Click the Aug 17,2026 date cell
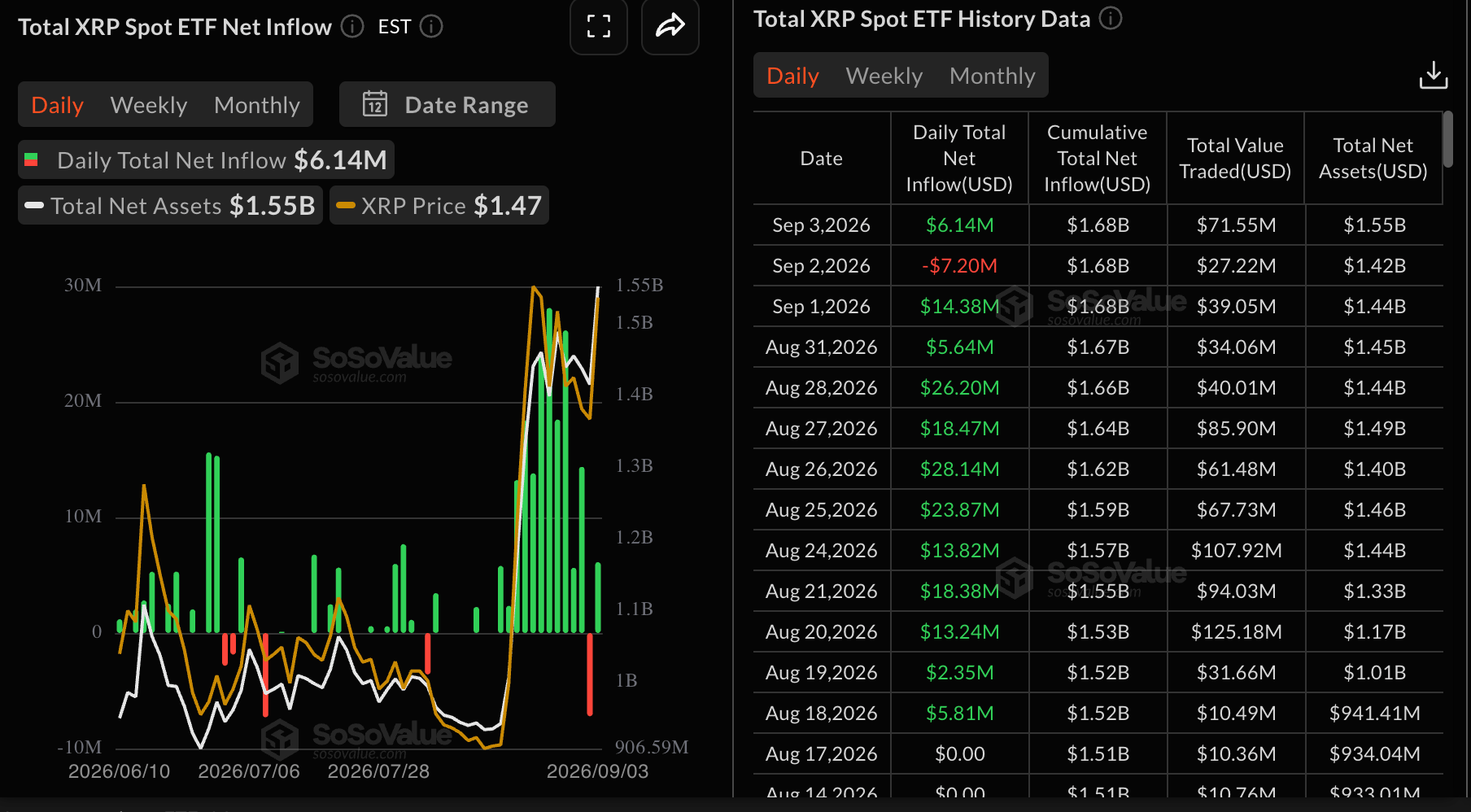The image size is (1471, 812). click(x=822, y=754)
